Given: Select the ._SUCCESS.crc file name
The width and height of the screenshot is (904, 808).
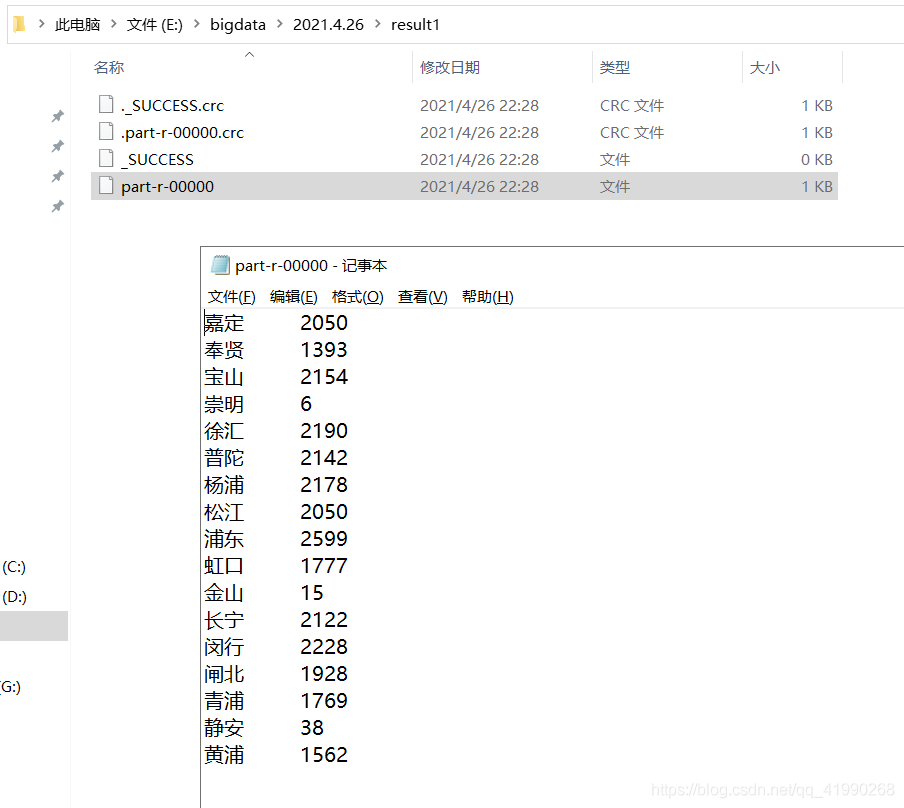Looking at the screenshot, I should tap(172, 106).
